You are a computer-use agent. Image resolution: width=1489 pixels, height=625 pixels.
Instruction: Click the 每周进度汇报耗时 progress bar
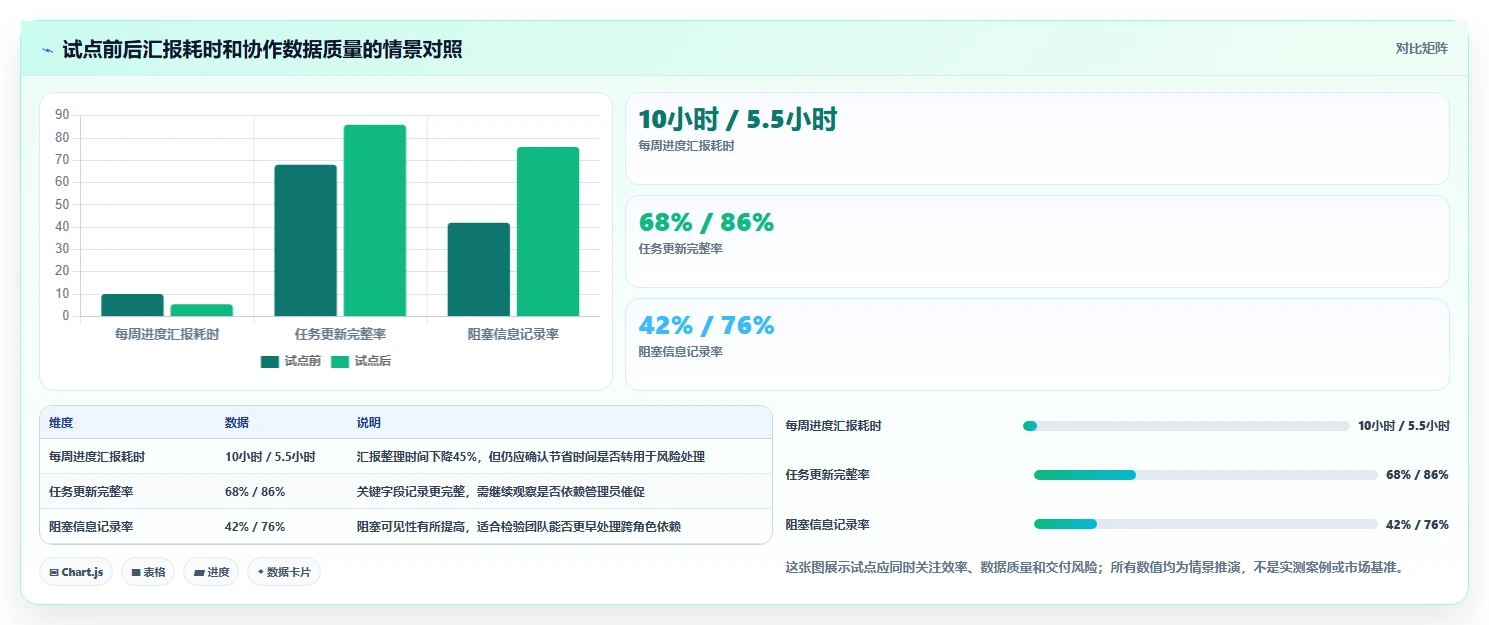(x=1186, y=426)
